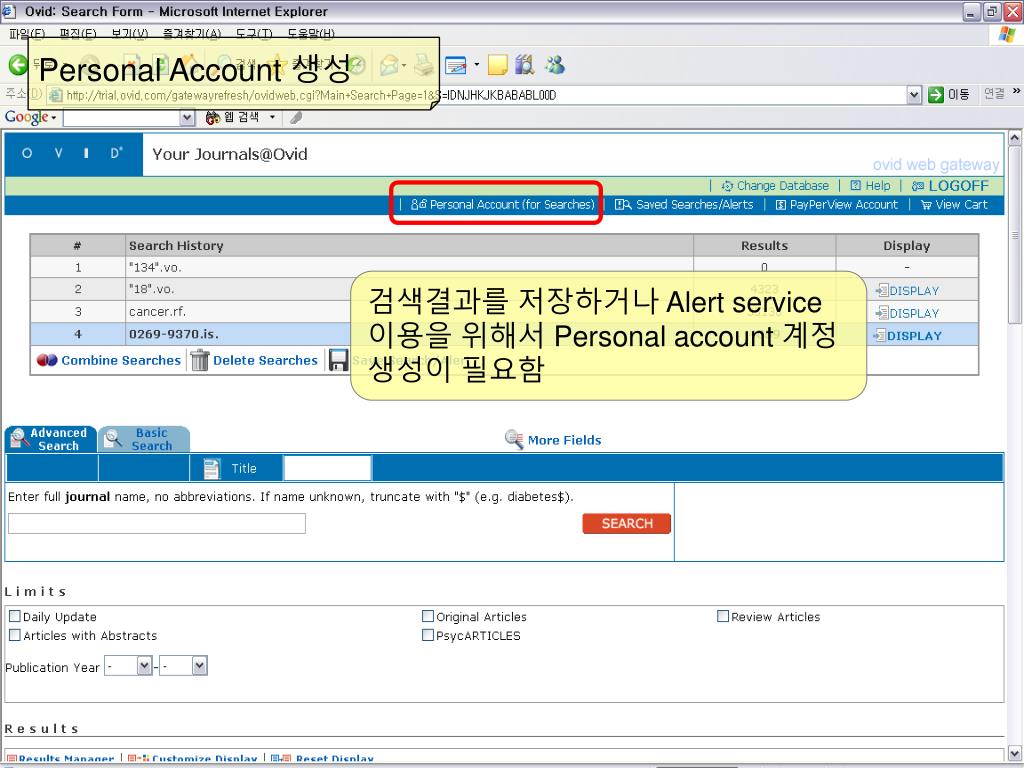Click the green Back arrow button
The width and height of the screenshot is (1024, 768).
coord(18,64)
